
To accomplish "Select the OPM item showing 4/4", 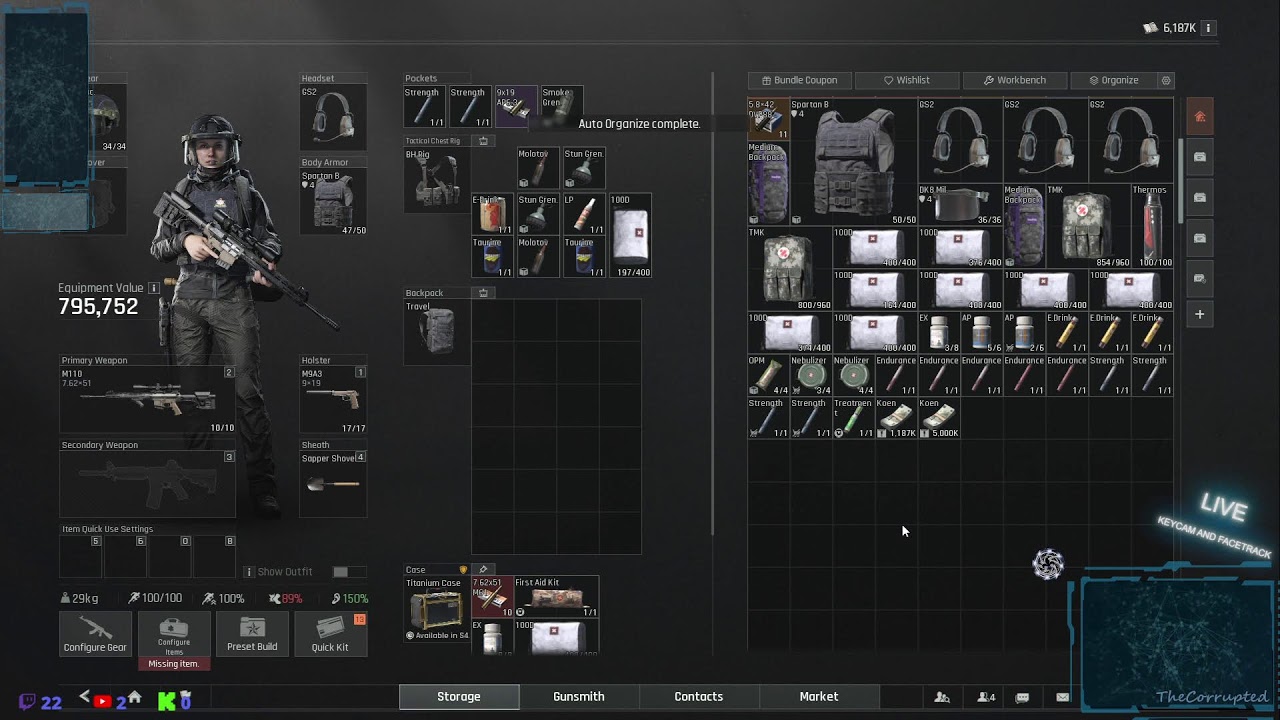I will pyautogui.click(x=769, y=375).
